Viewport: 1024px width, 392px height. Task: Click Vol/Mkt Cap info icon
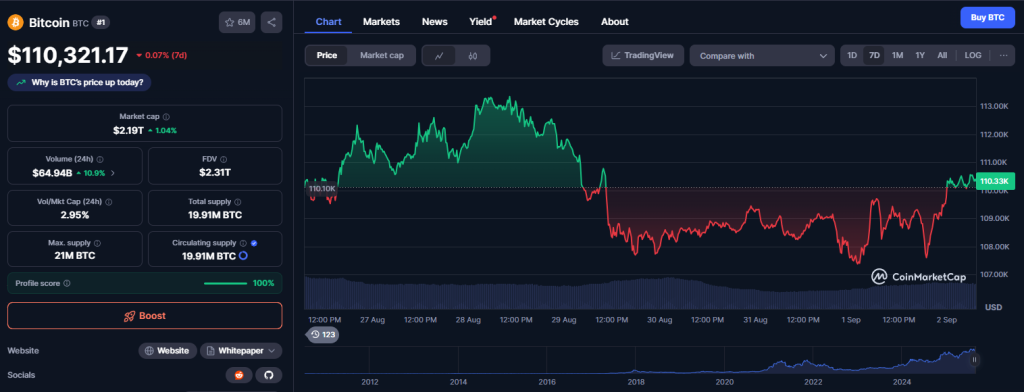pos(109,203)
